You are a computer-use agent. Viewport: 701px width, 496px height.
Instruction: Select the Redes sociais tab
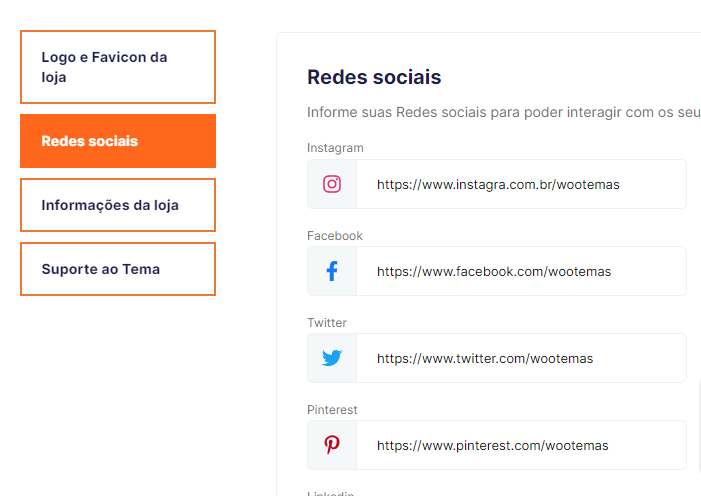coord(118,141)
